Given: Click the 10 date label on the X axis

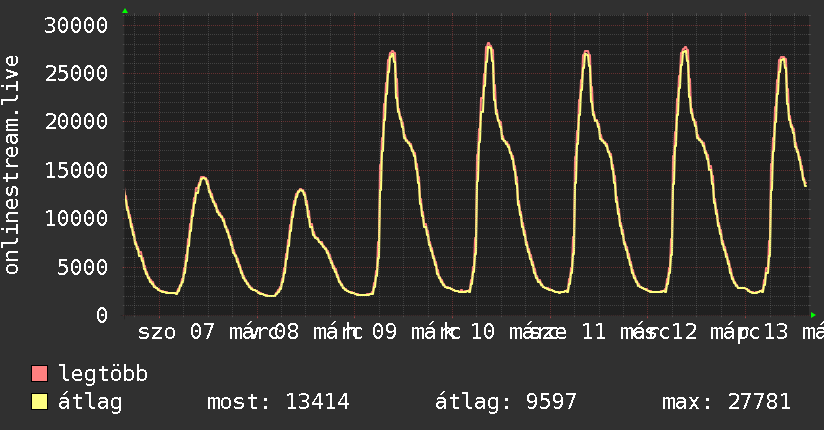Looking at the screenshot, I should [483, 331].
